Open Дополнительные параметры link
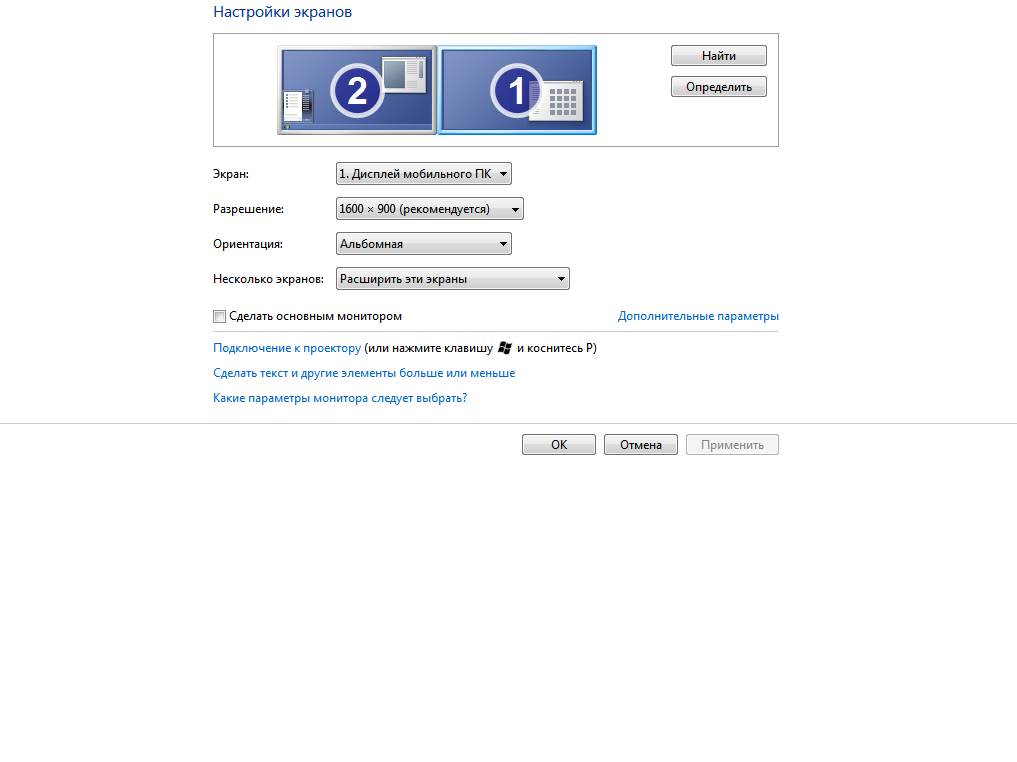This screenshot has height=762, width=1017. 698,316
